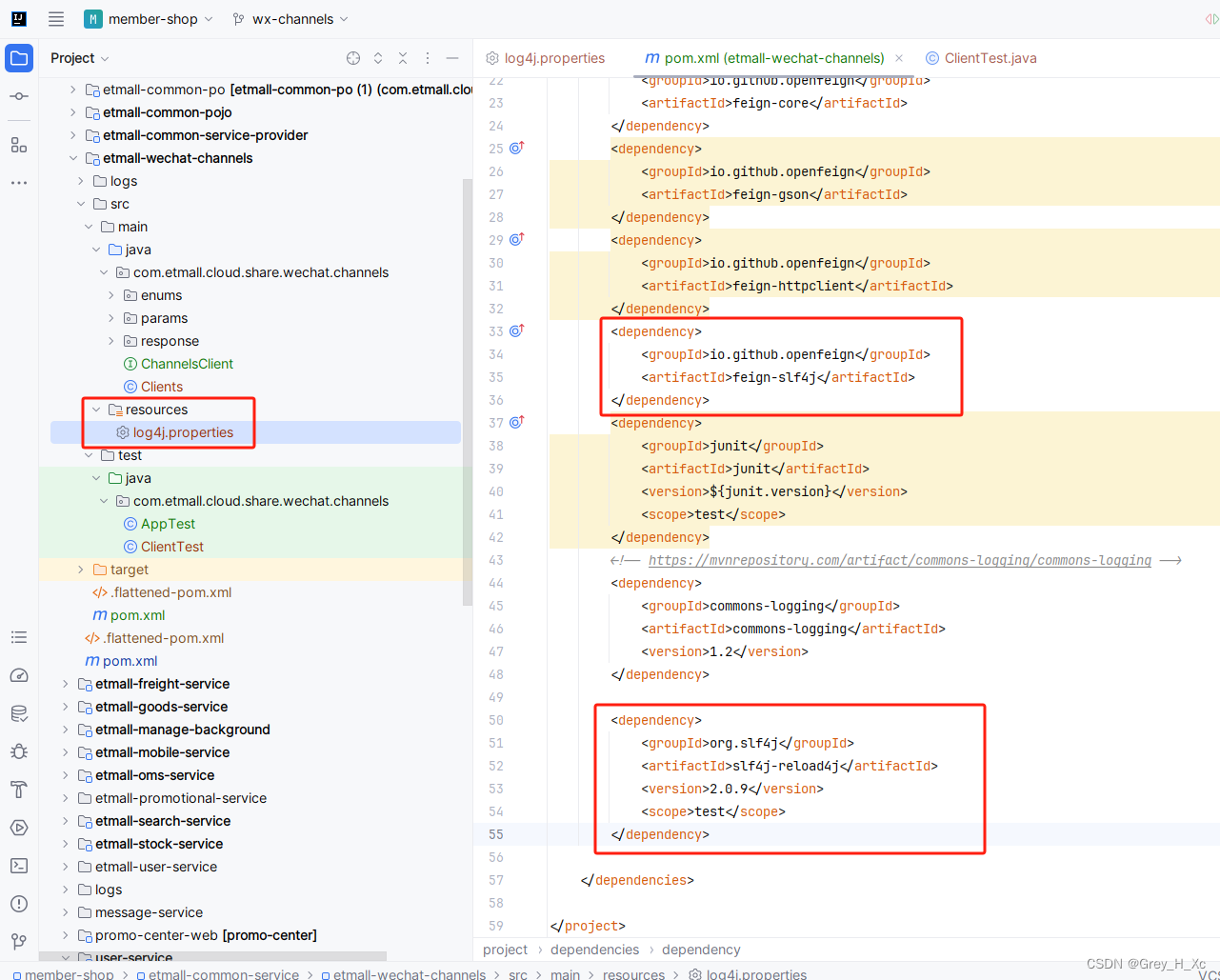Expand the etmall-common-pojo module

[73, 112]
